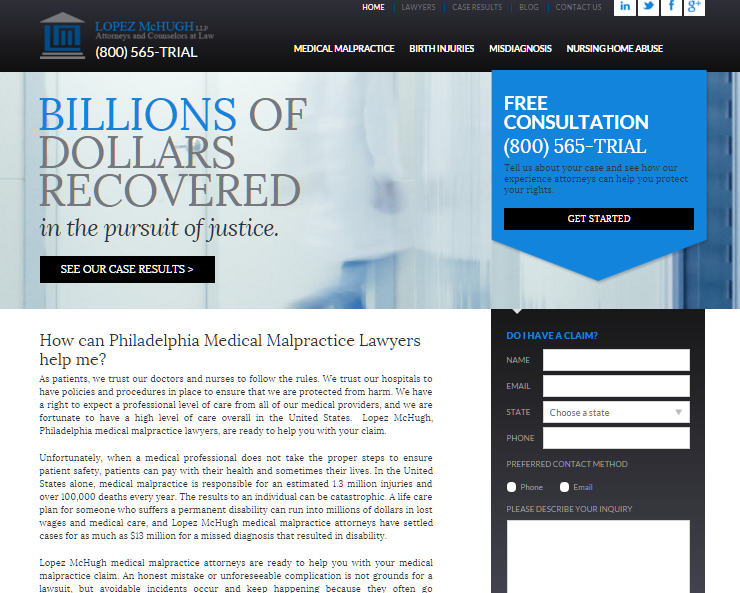Click the header phone number (800) 565-TRIAL

pos(146,52)
